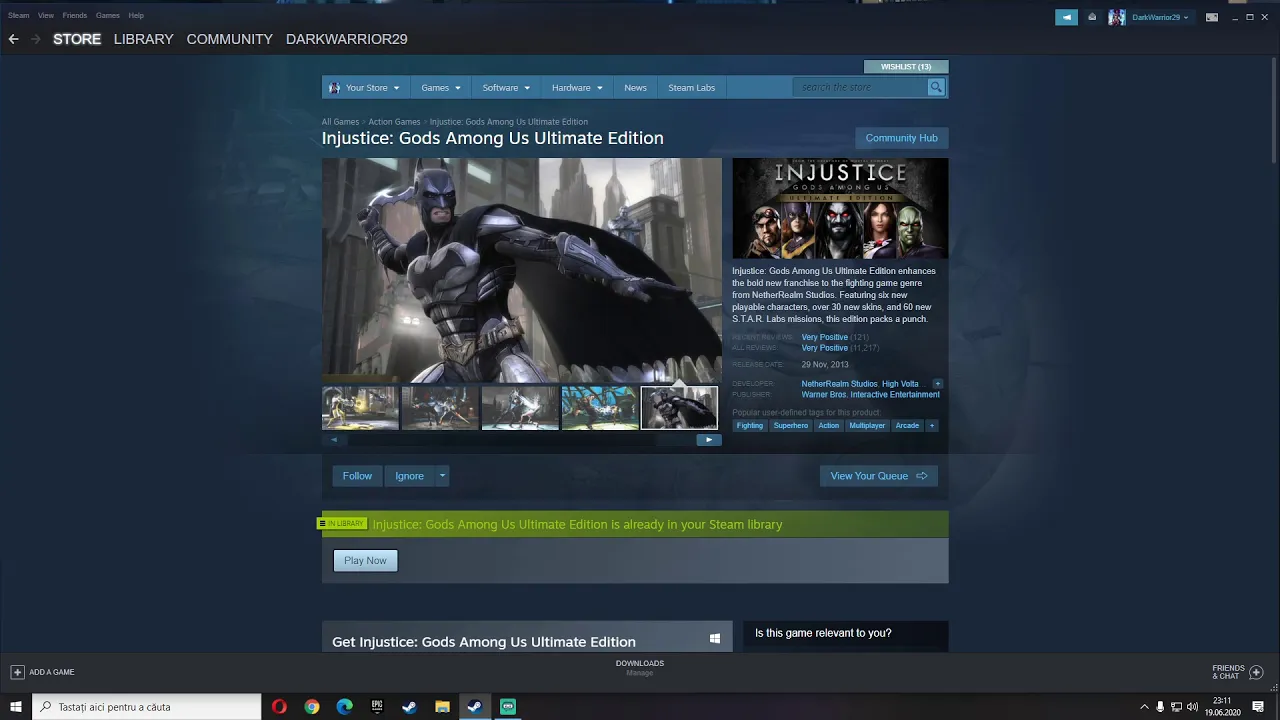Screen dimensions: 1280x720
Task: Show more tags with plus button
Action: tap(932, 426)
